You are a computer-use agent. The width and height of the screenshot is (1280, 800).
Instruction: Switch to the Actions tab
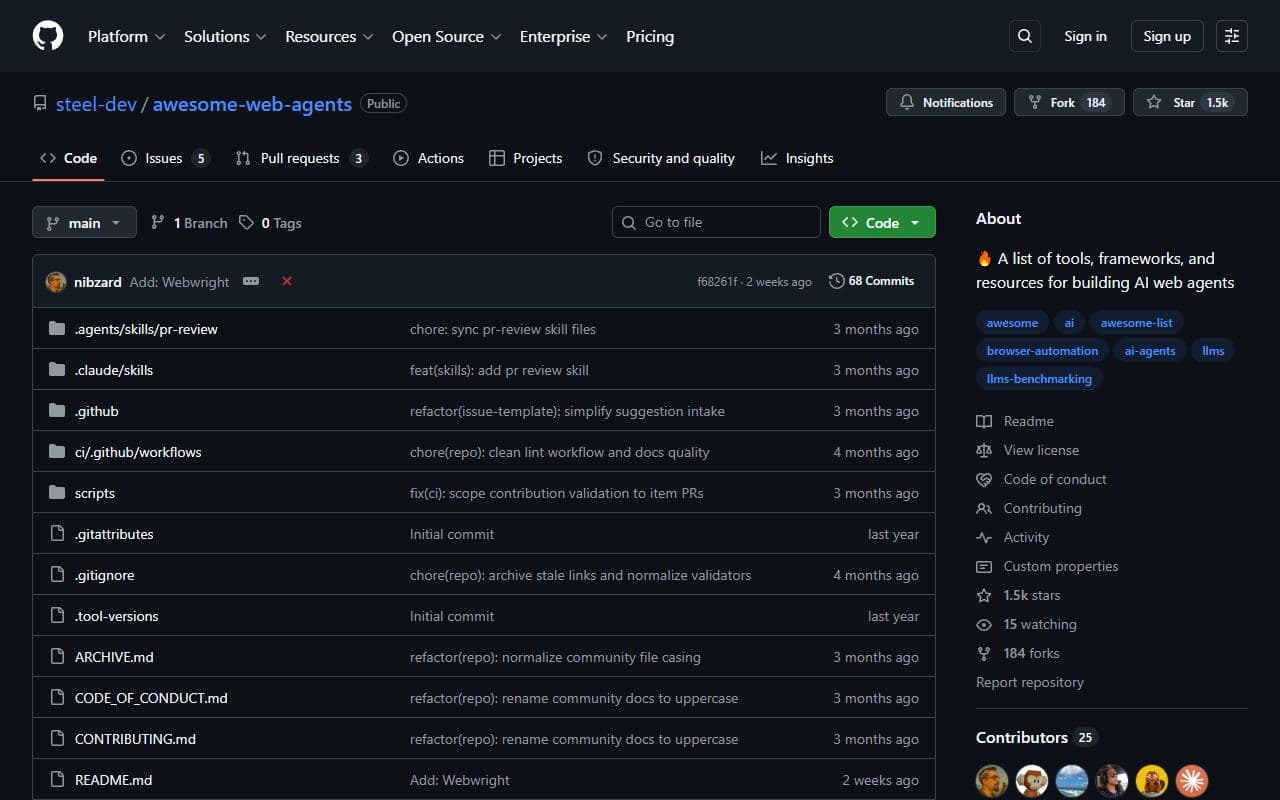(428, 158)
